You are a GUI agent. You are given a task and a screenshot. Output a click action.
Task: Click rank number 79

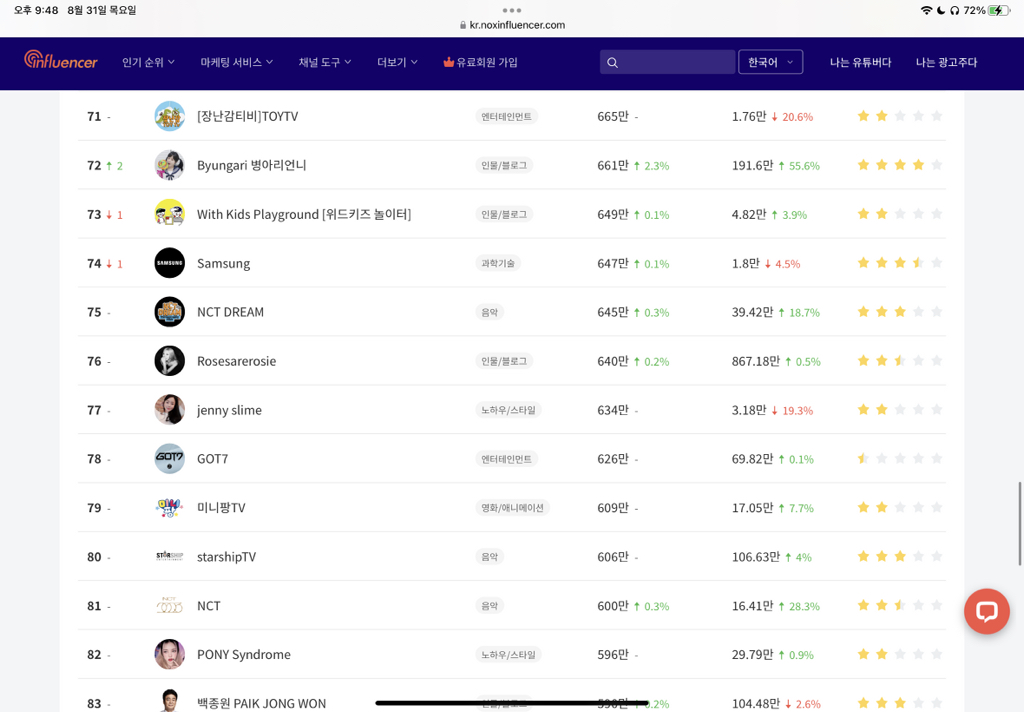pos(94,508)
